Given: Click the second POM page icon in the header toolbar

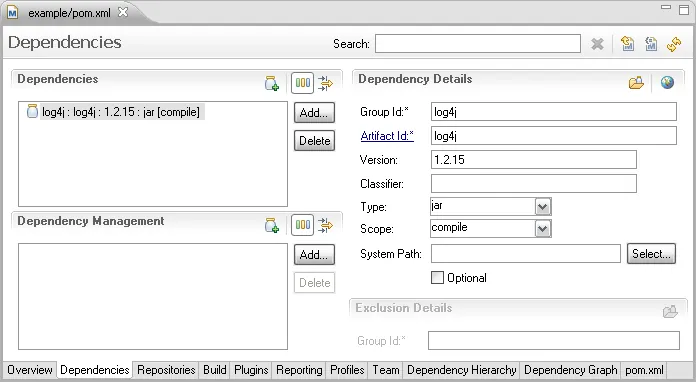Looking at the screenshot, I should [x=651, y=44].
